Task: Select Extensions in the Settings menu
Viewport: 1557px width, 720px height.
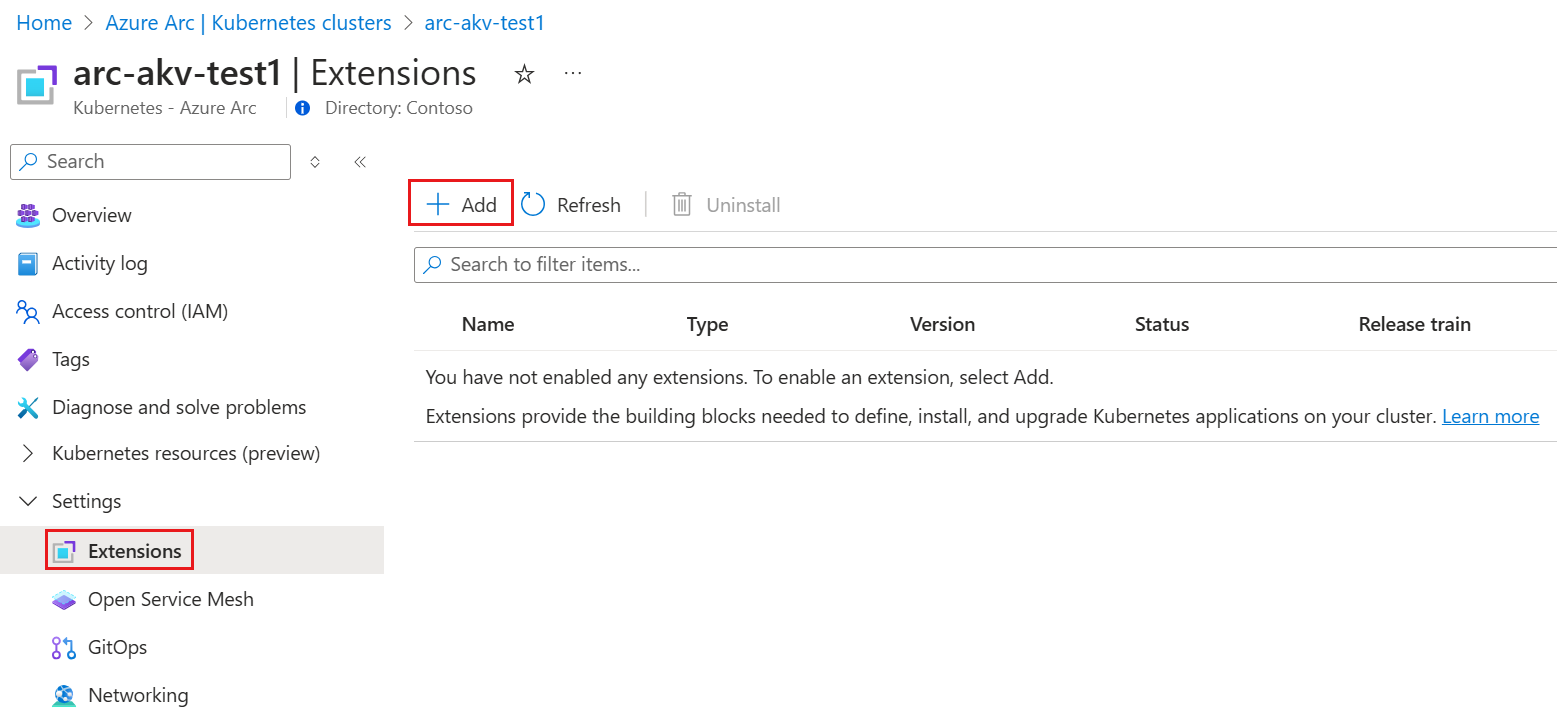Action: (134, 551)
